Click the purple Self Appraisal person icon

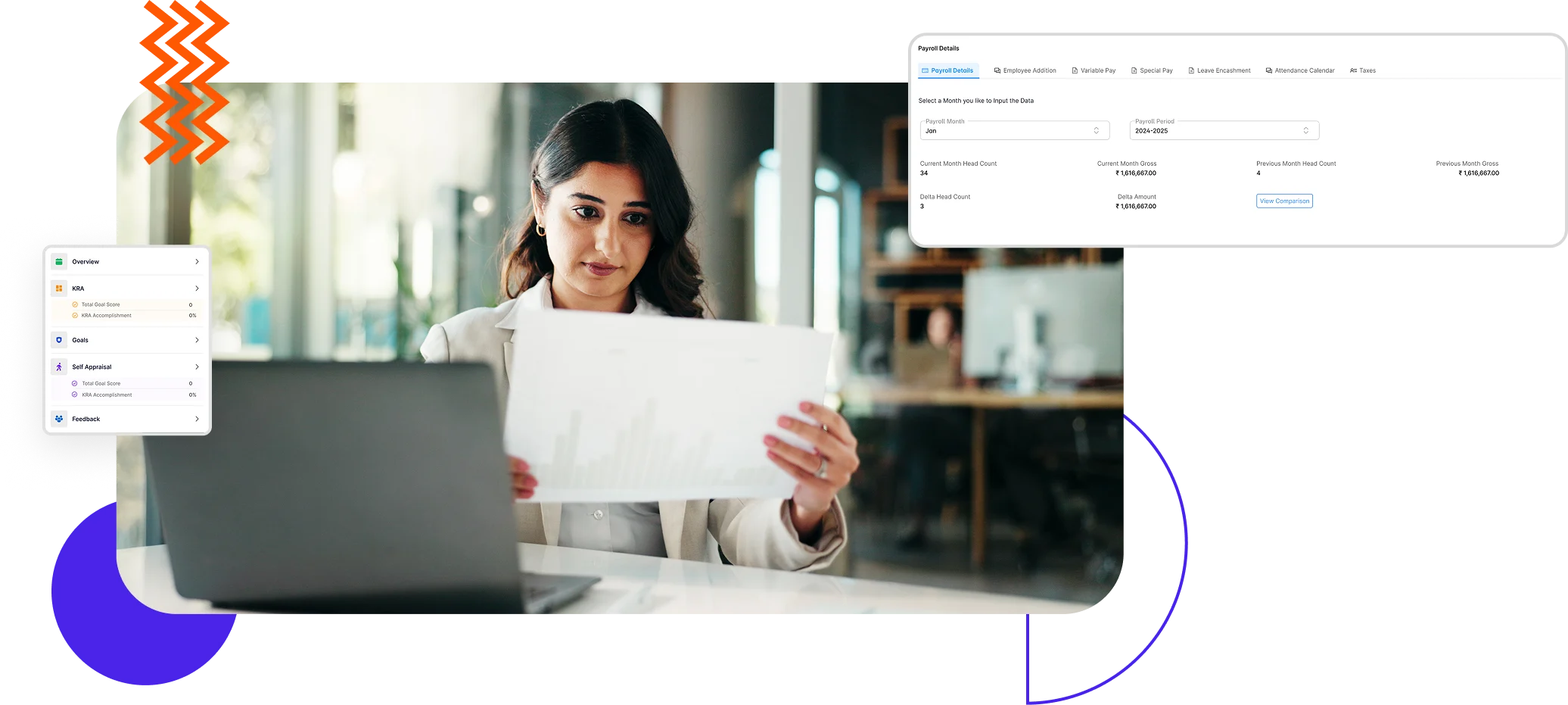(59, 367)
